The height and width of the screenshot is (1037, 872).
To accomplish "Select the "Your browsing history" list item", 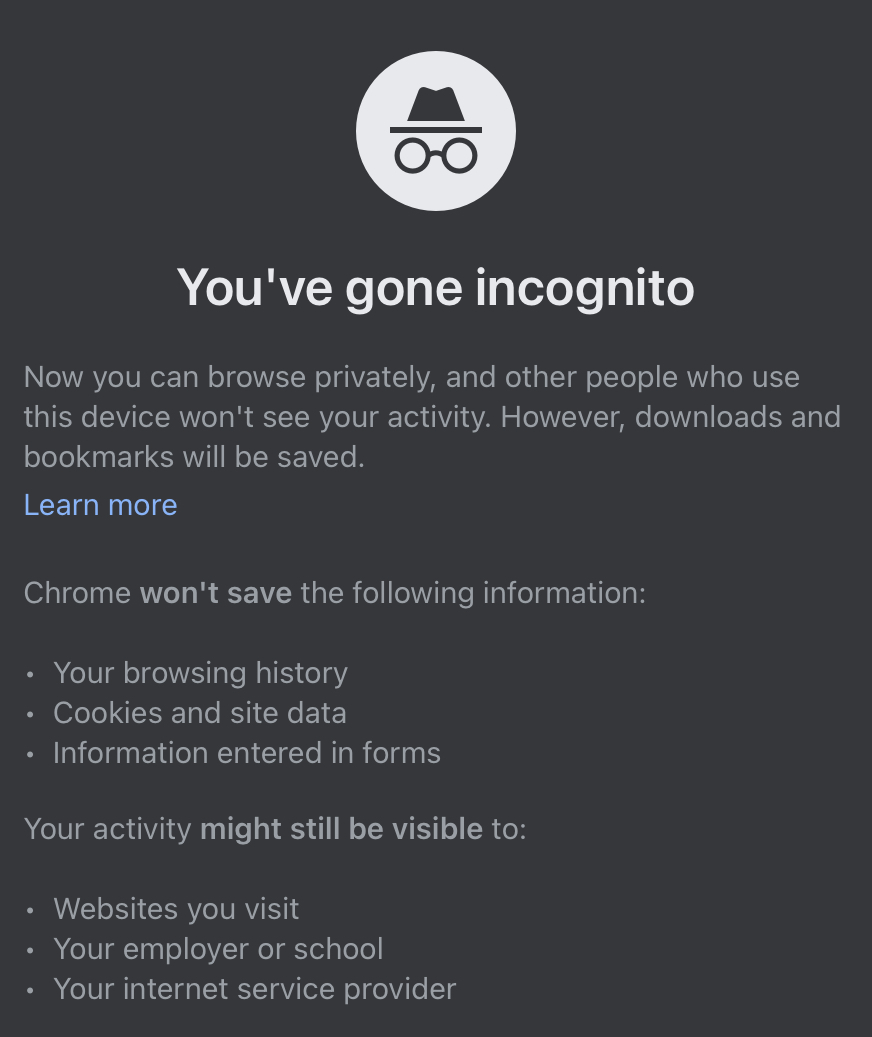I will 200,673.
